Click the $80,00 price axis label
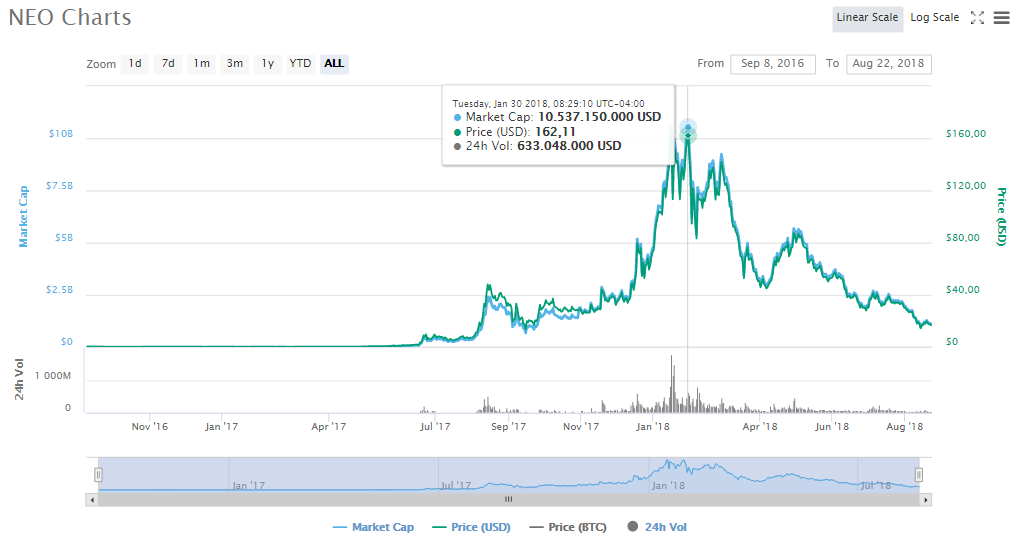Viewport: 1019px width, 539px height. pos(963,238)
